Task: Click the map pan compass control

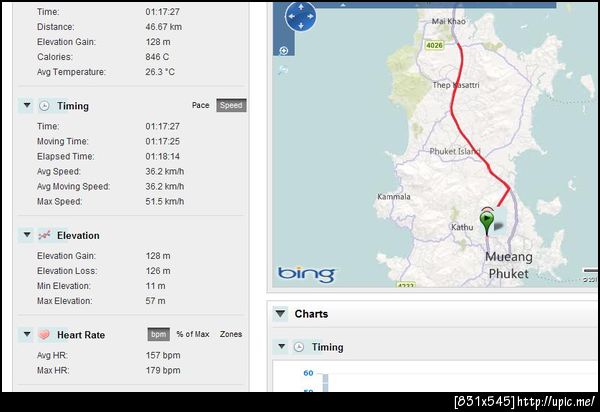Action: click(301, 16)
